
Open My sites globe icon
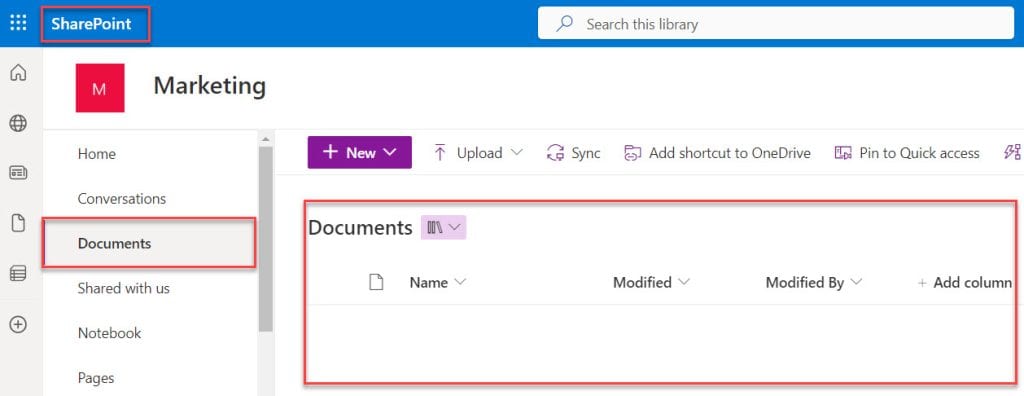[x=18, y=123]
